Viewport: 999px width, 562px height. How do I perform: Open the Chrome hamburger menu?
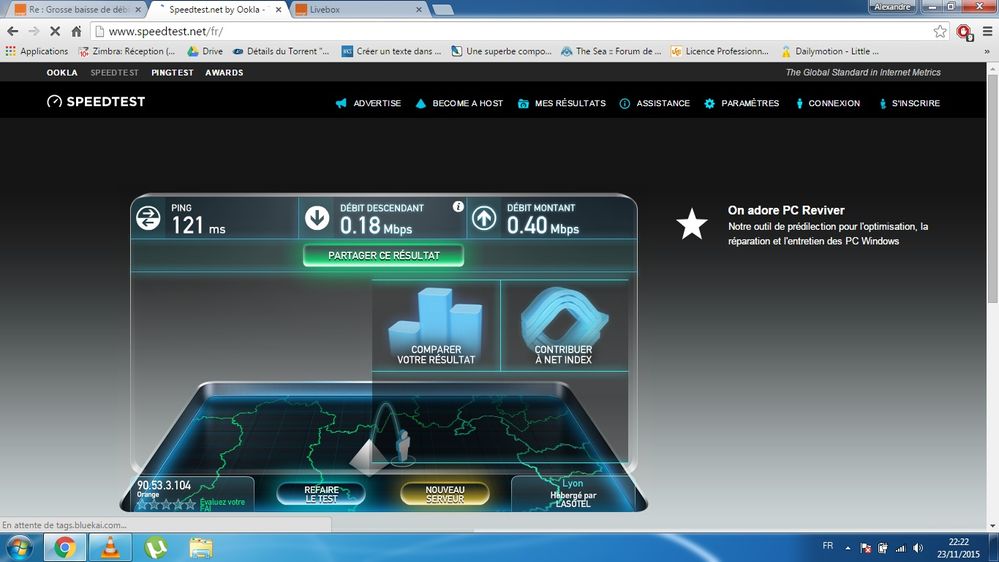tap(988, 31)
